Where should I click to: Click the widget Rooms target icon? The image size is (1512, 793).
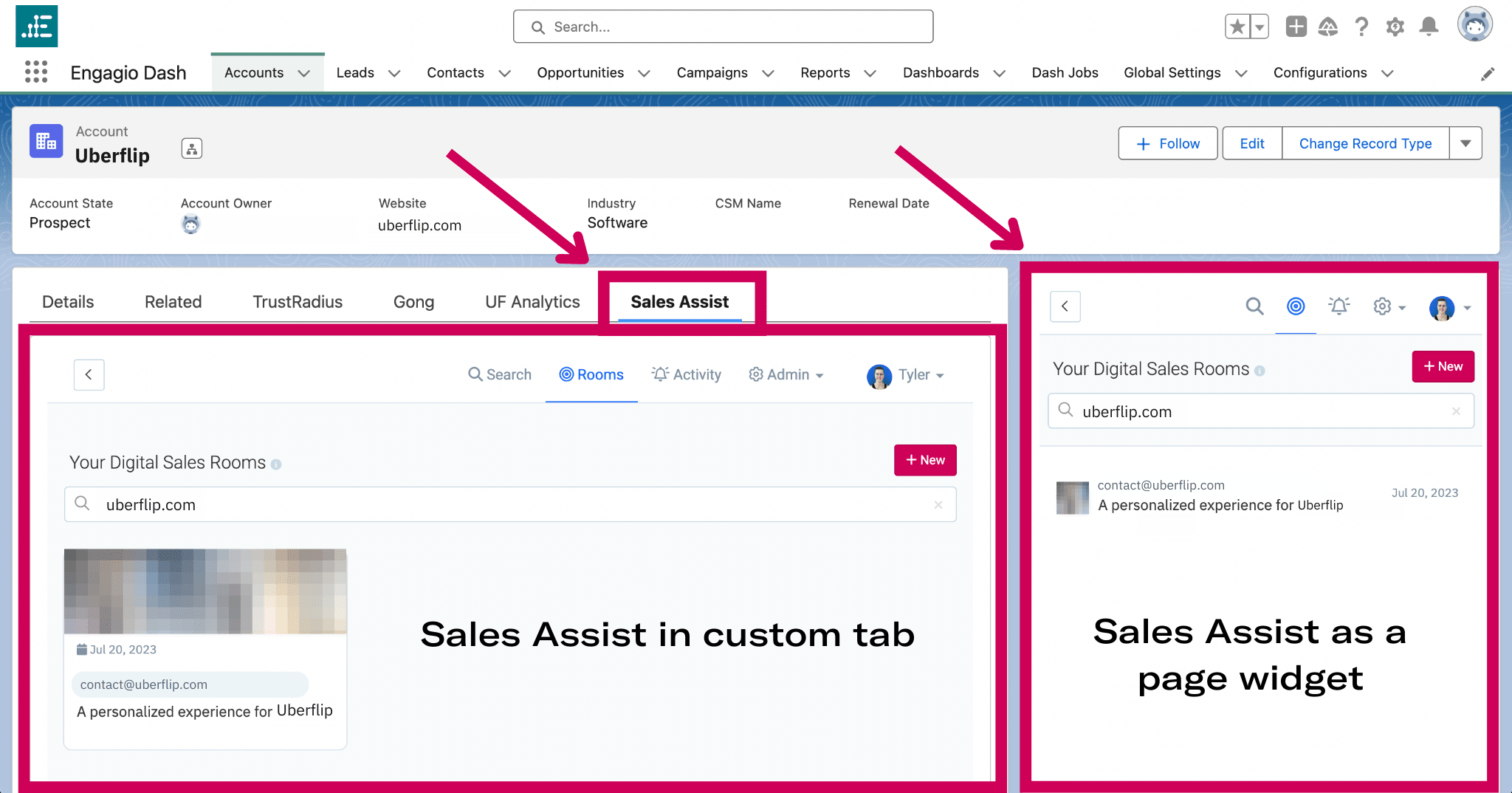tap(1296, 306)
